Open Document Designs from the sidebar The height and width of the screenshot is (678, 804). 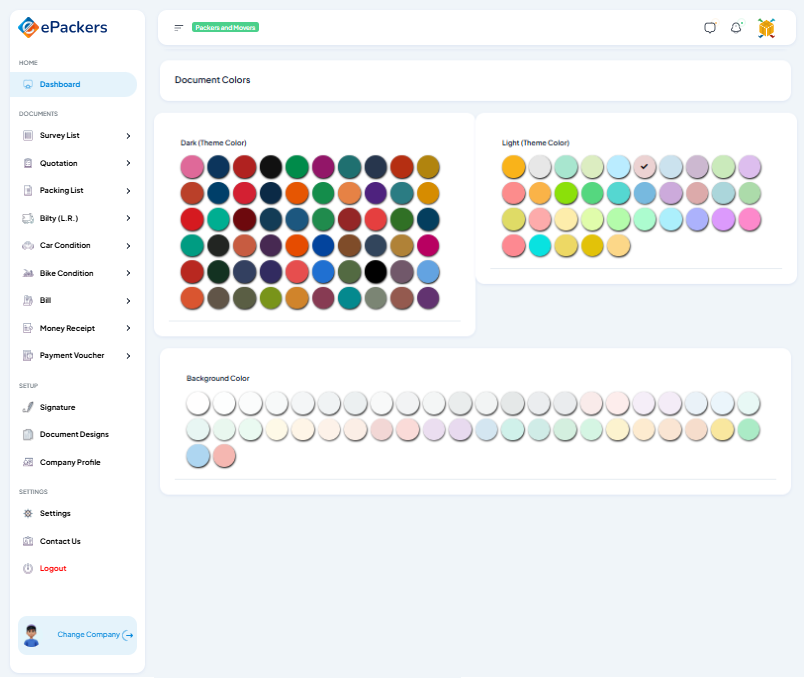point(74,434)
